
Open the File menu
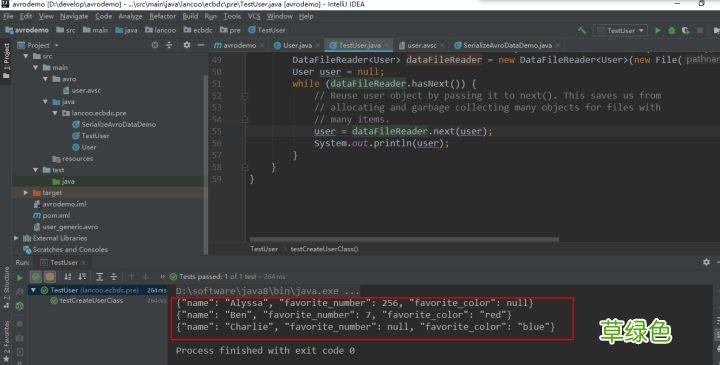pos(8,16)
